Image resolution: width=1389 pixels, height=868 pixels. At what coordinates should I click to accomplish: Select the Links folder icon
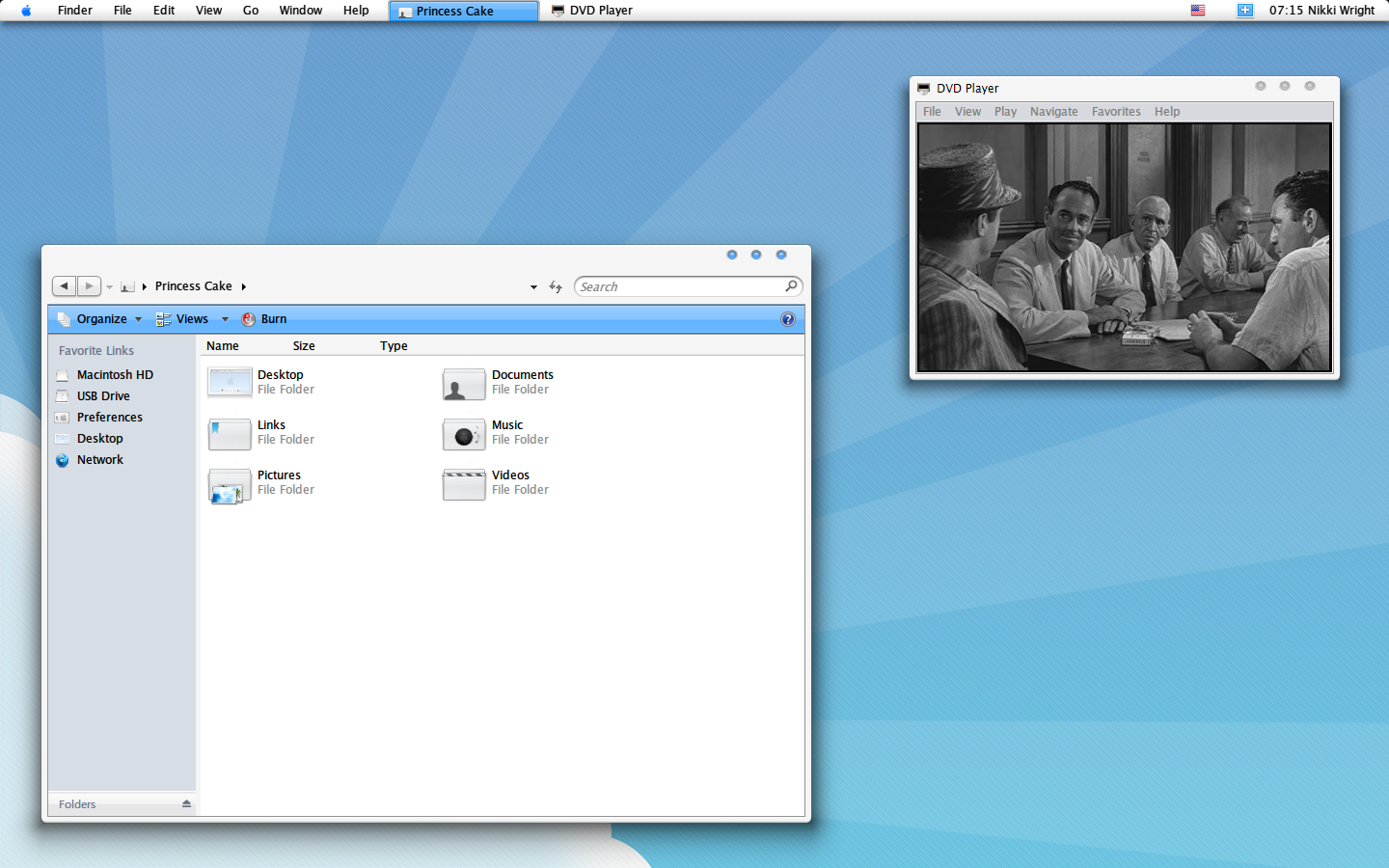click(x=230, y=434)
